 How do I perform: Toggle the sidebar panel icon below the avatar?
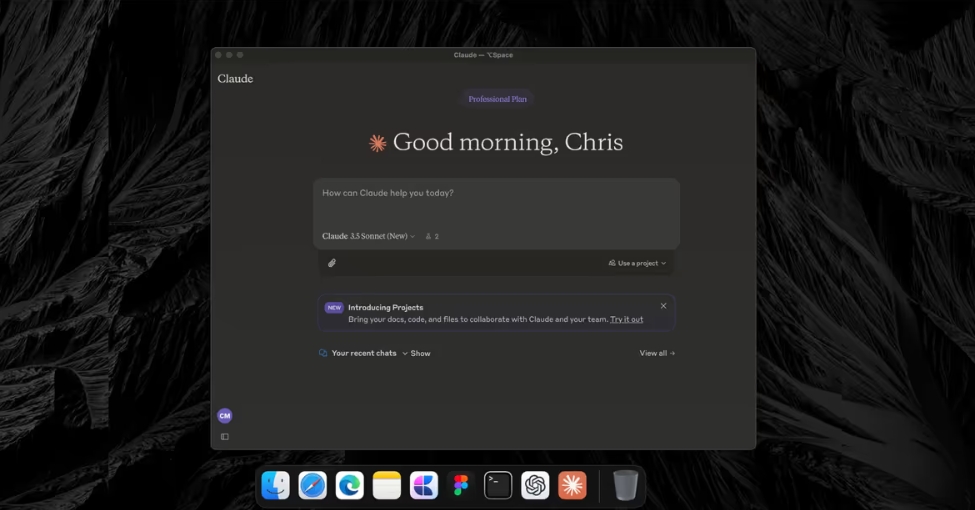click(224, 437)
